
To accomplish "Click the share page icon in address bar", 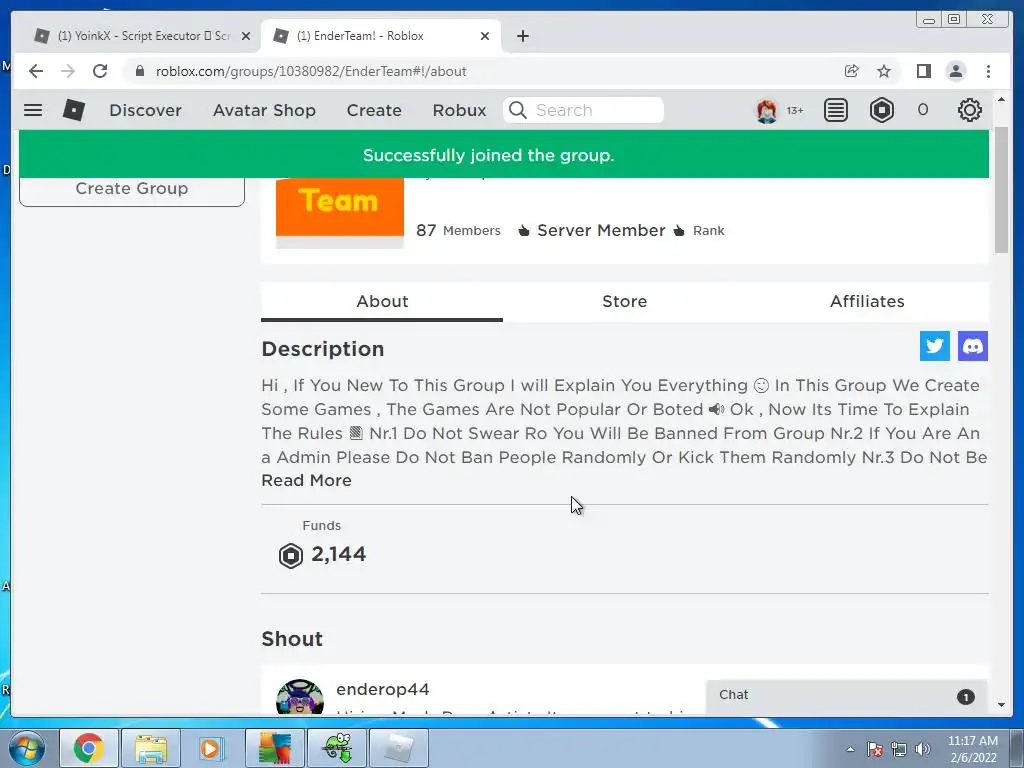I will click(852, 71).
